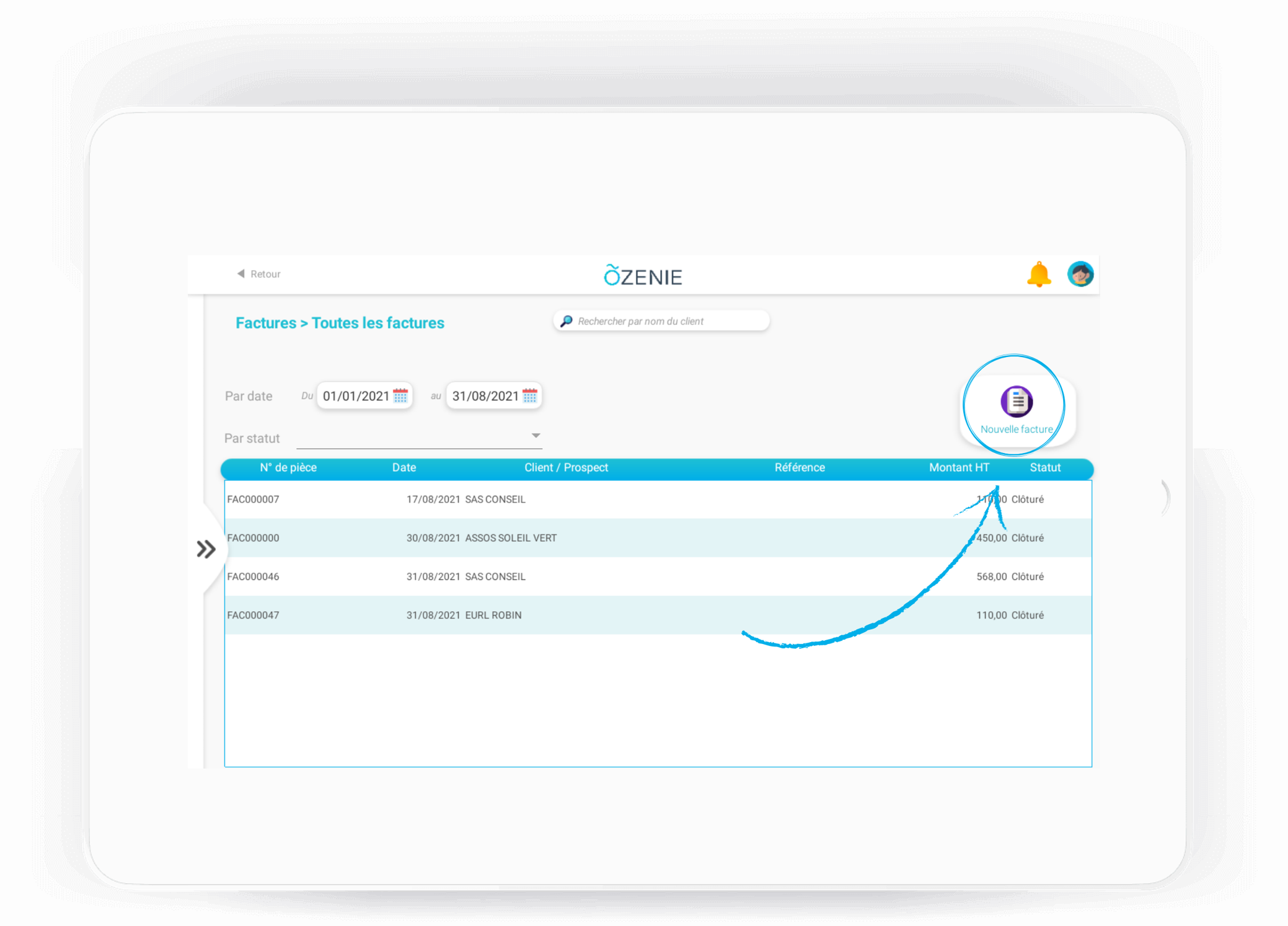Click the 31/08/2021 end date field
Screen dimensions: 1288x926
(x=494, y=396)
